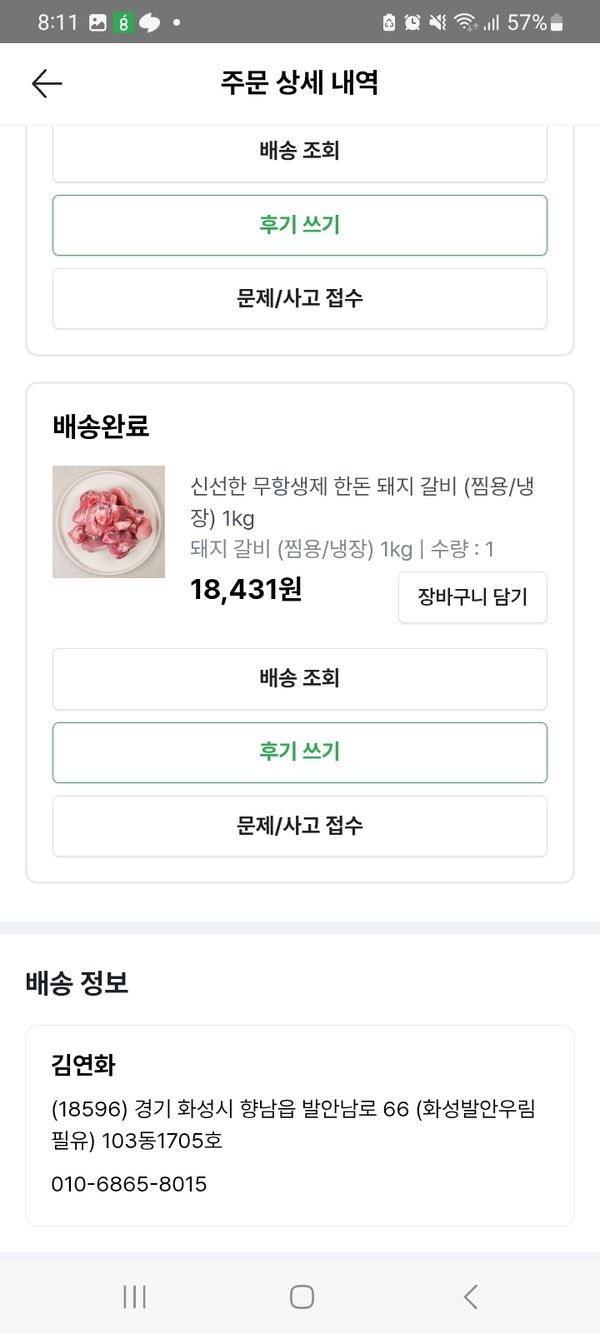Viewport: 600px width, 1333px height.
Task: Write a review with 후기 쓰기 under the pork ribs
Action: [x=300, y=752]
